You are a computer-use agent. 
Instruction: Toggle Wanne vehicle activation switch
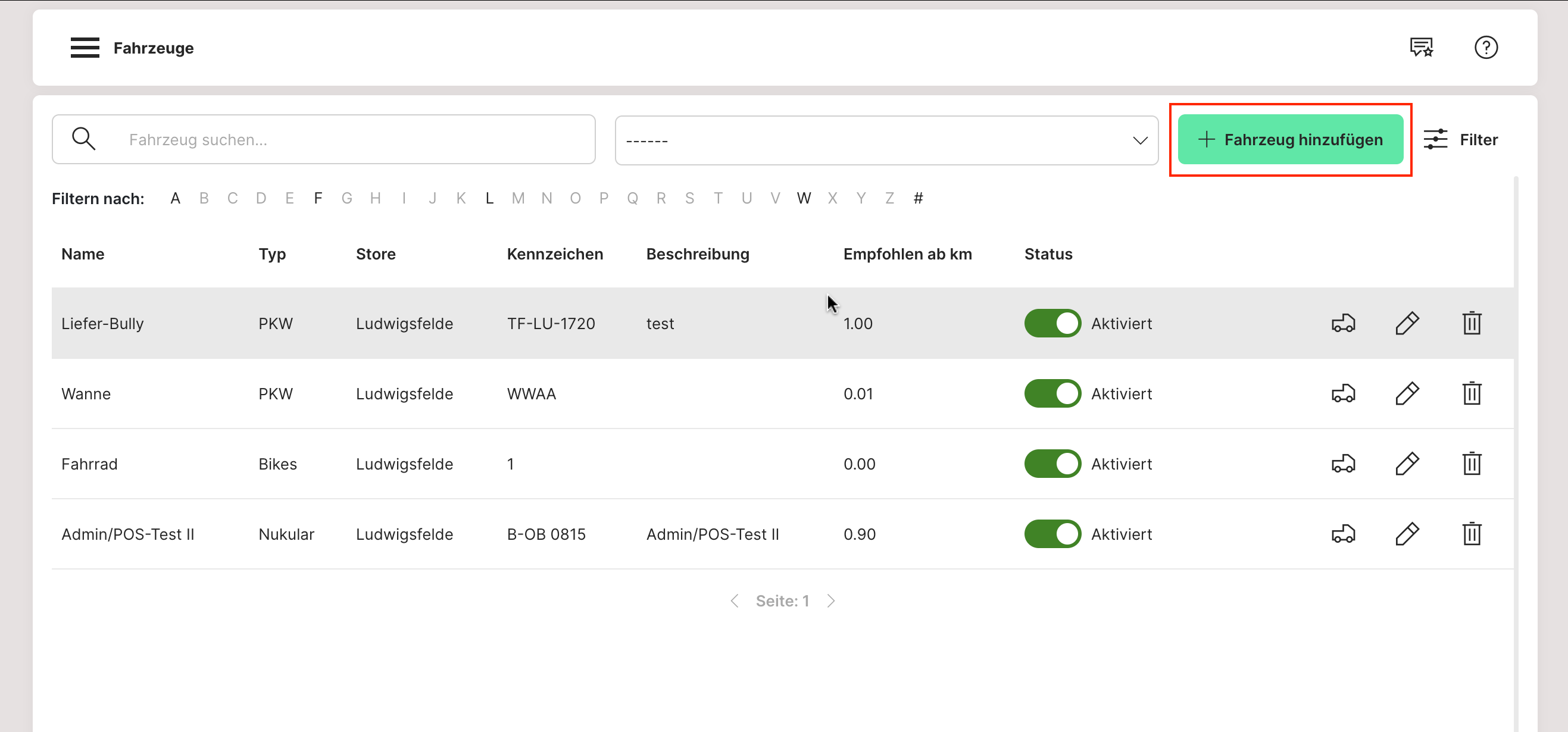(1052, 394)
